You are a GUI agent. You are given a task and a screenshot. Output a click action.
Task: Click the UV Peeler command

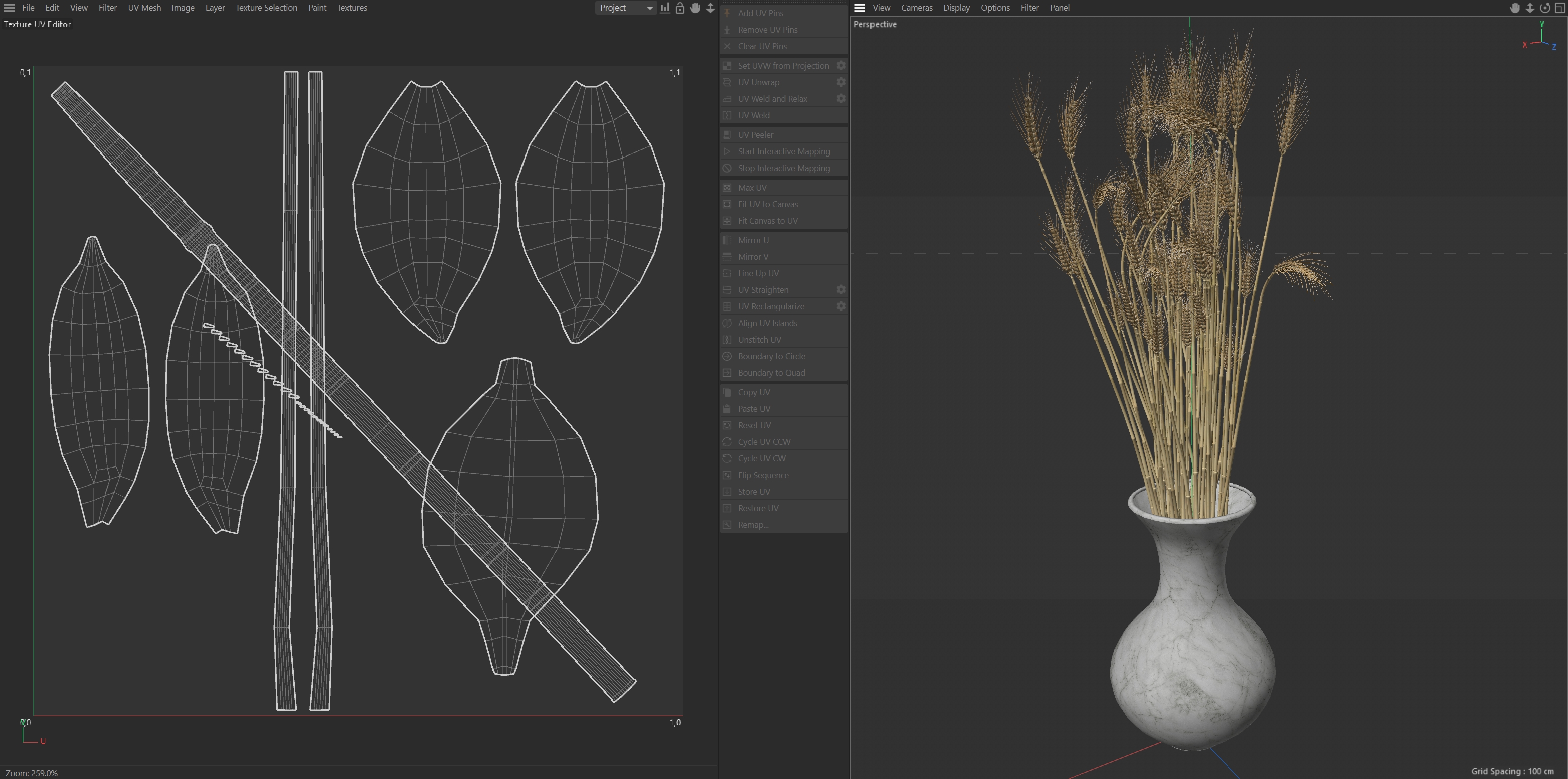tap(755, 134)
